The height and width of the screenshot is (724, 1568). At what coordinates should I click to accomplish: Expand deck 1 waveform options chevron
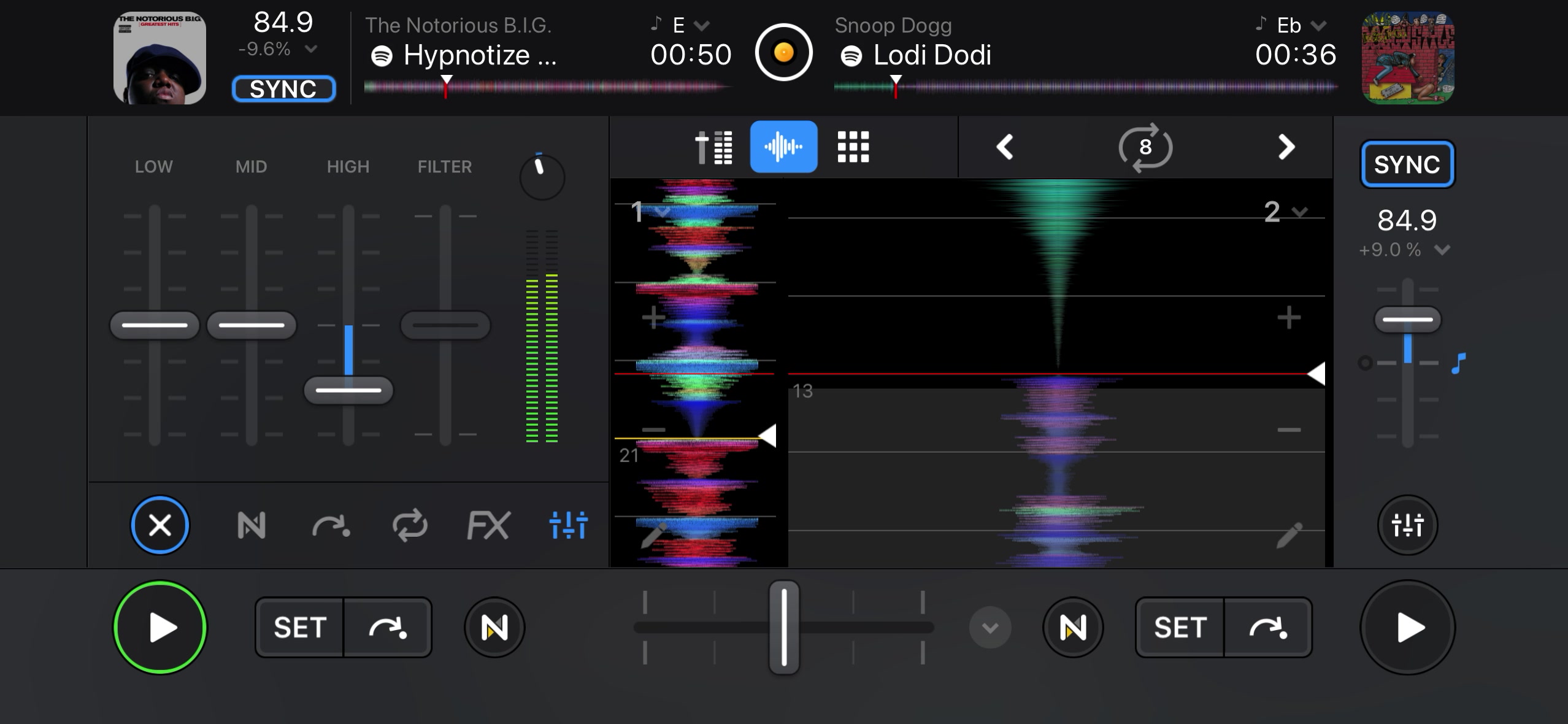(663, 212)
